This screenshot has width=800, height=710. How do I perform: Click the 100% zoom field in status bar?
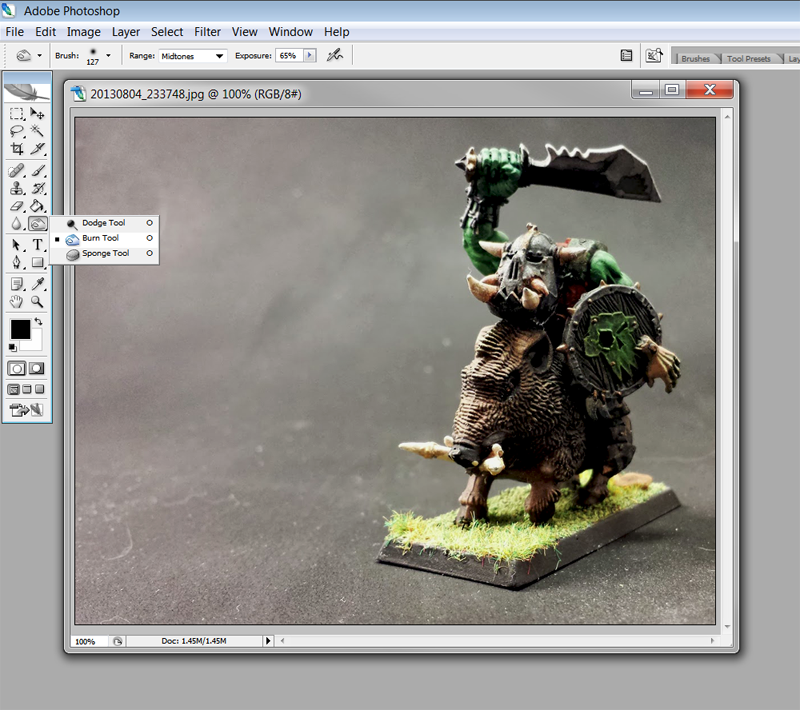pyautogui.click(x=86, y=641)
